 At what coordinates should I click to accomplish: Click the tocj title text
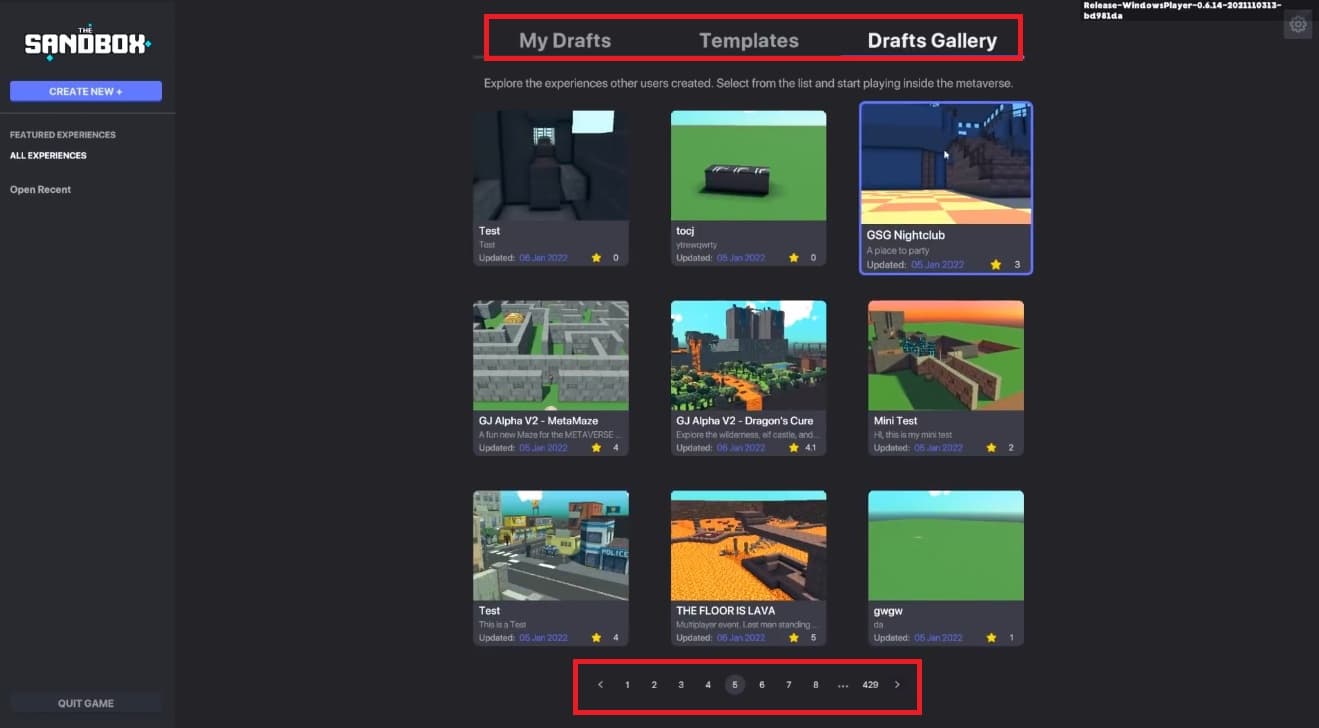click(x=685, y=231)
